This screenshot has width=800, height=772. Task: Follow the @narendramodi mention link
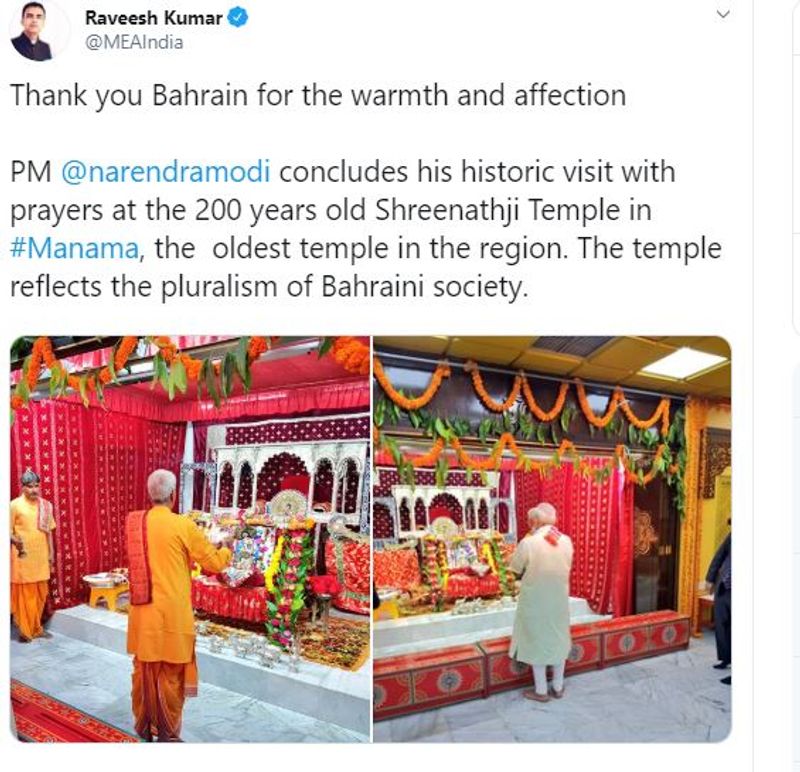click(166, 171)
